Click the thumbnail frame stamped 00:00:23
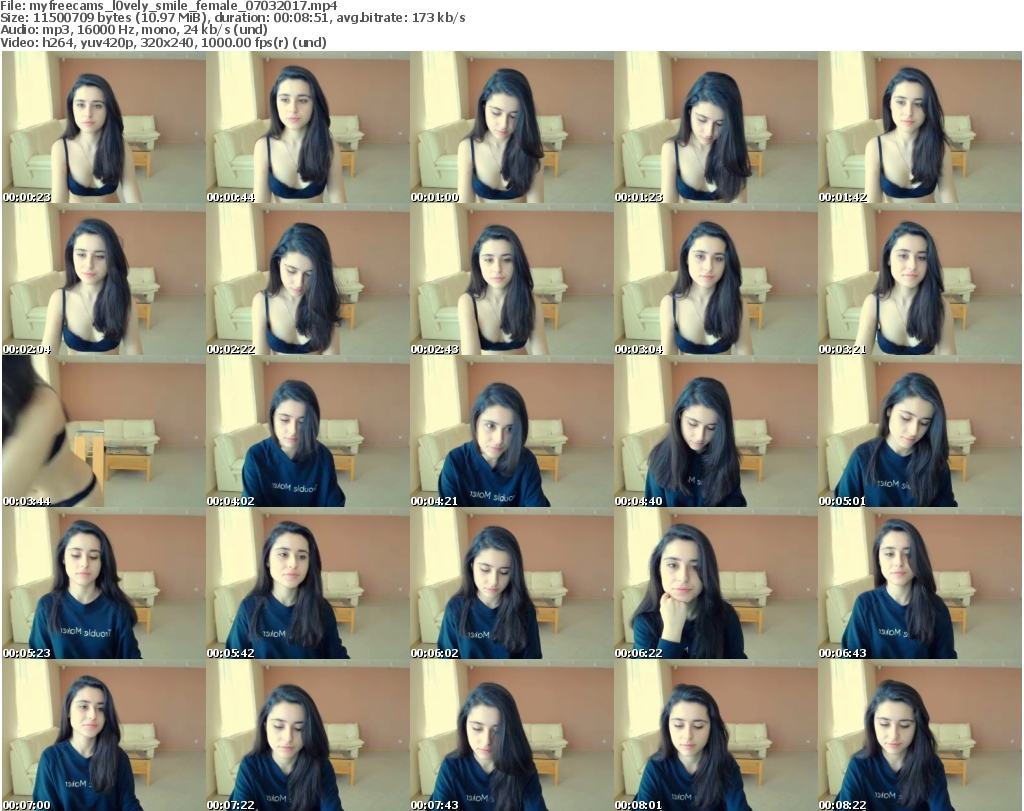 (104, 127)
